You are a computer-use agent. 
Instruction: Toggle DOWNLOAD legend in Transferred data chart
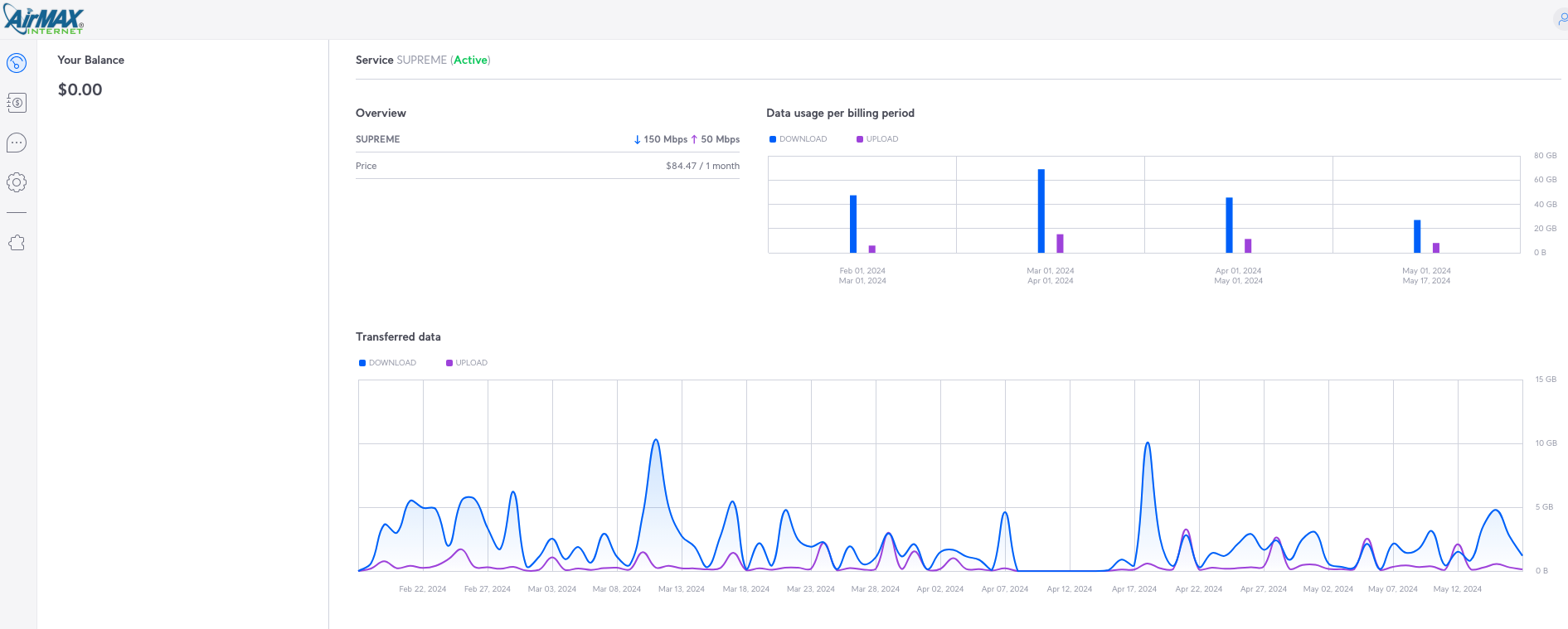(388, 363)
